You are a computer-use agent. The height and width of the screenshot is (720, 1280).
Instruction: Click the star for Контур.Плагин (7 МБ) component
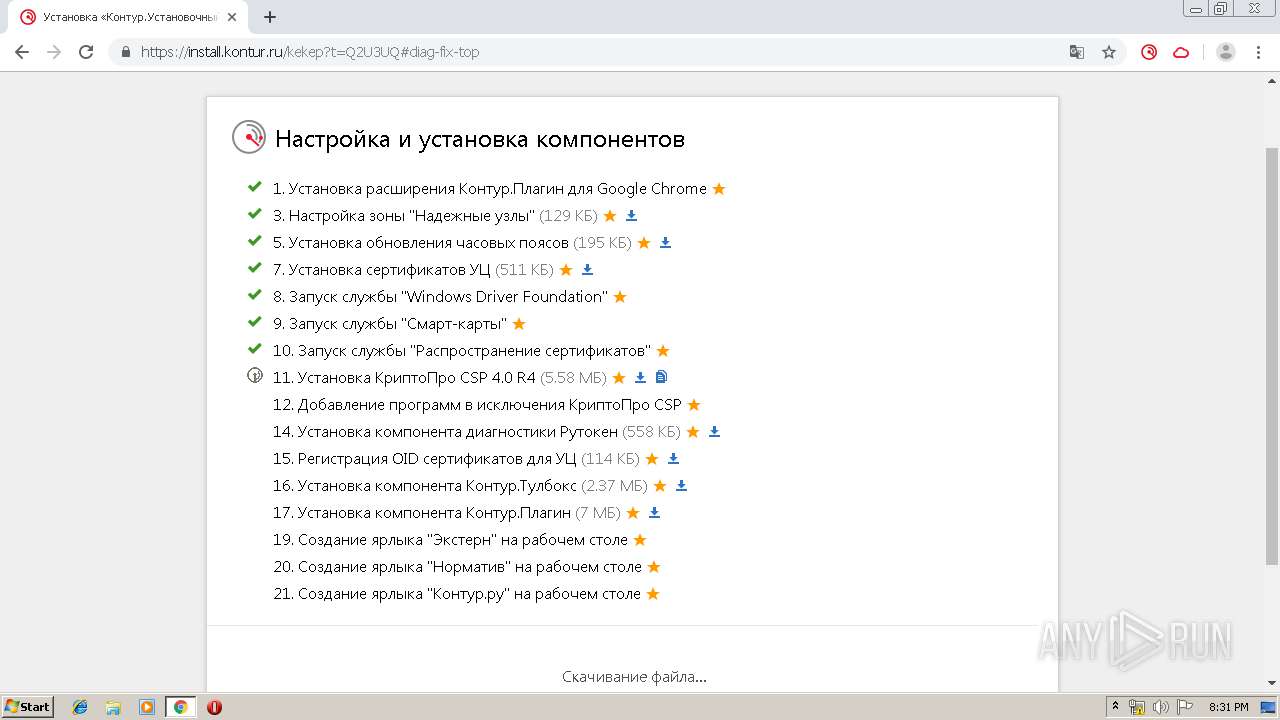tap(633, 513)
